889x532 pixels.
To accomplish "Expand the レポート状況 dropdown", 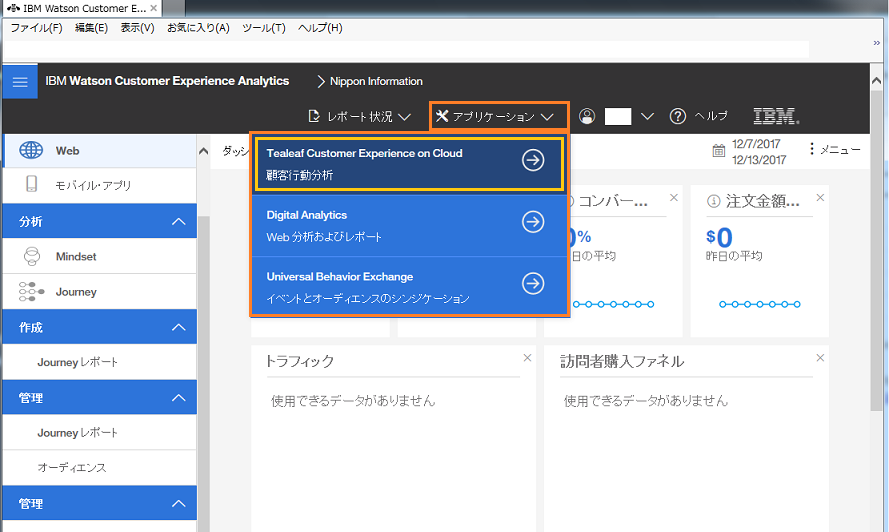I will coord(404,117).
